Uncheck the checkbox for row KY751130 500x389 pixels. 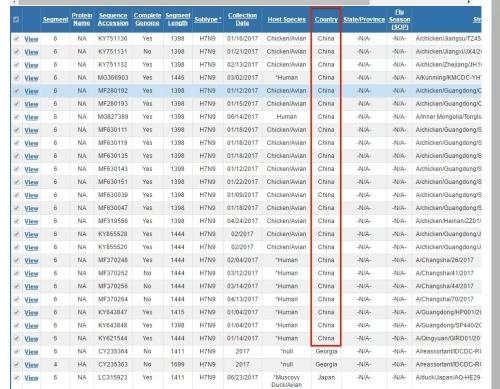click(x=16, y=39)
